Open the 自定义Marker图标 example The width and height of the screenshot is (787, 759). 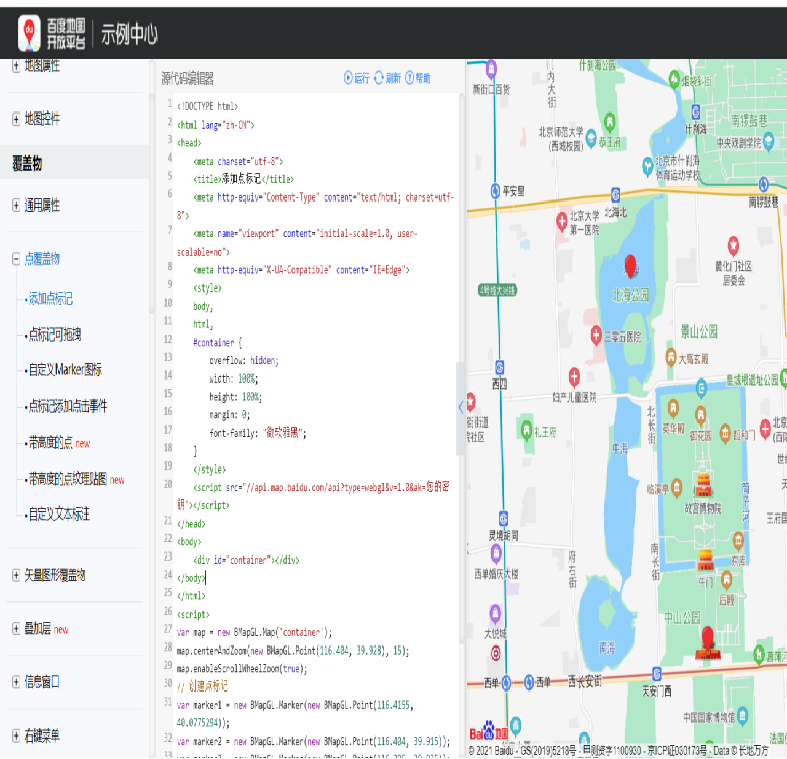pyautogui.click(x=65, y=370)
